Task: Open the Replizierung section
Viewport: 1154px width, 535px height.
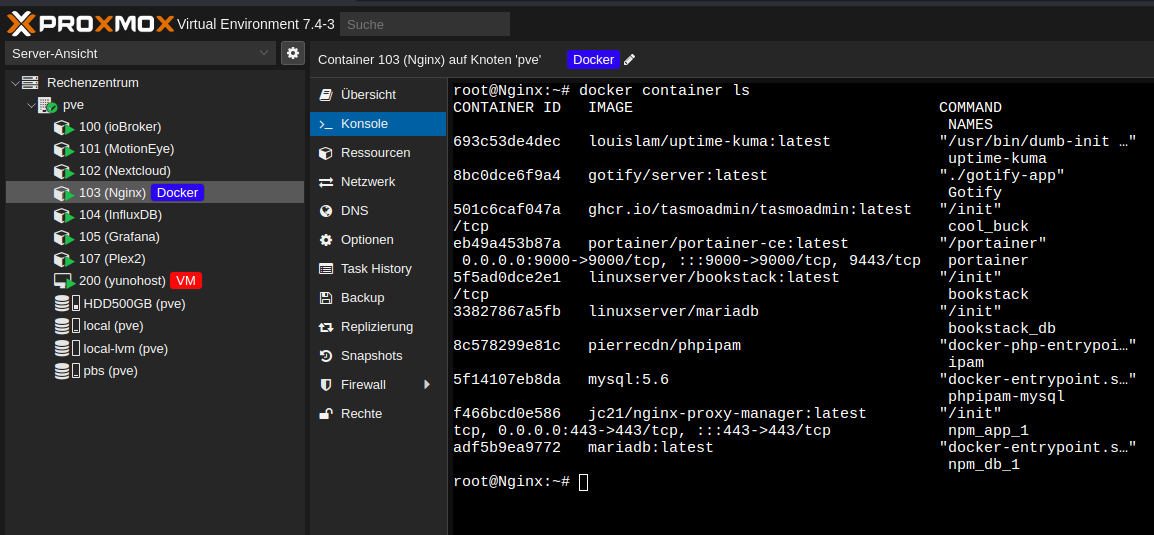Action: [x=378, y=327]
